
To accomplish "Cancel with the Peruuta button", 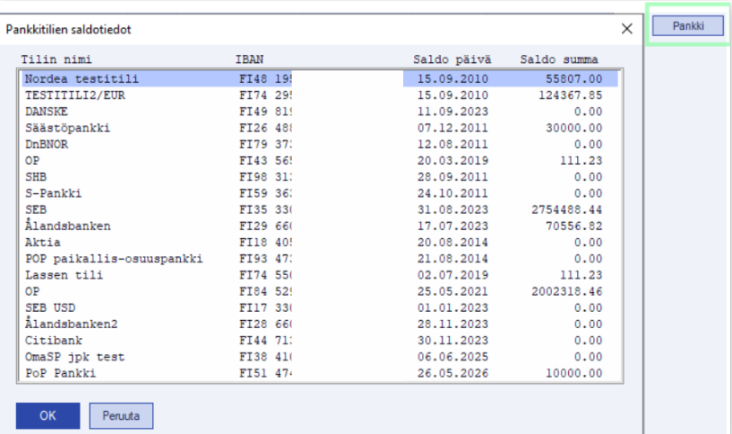I will pos(121,415).
